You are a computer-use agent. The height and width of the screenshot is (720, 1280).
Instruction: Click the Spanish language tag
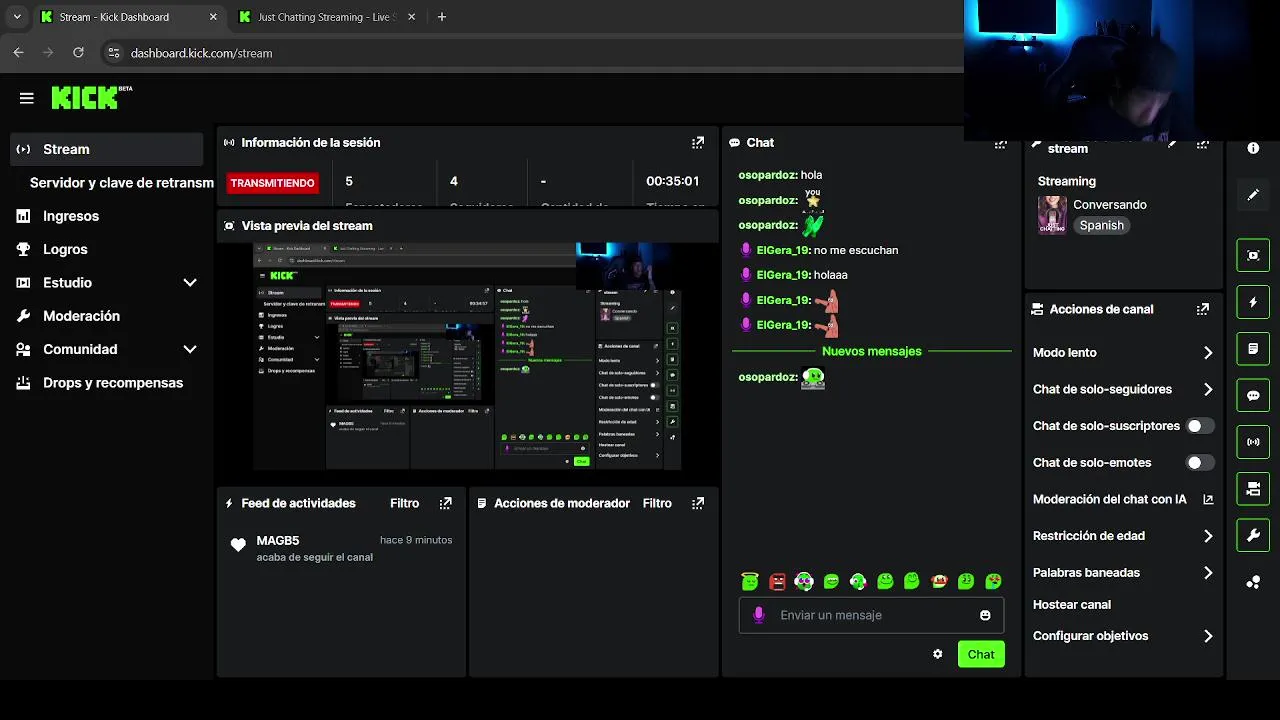[x=1102, y=226]
